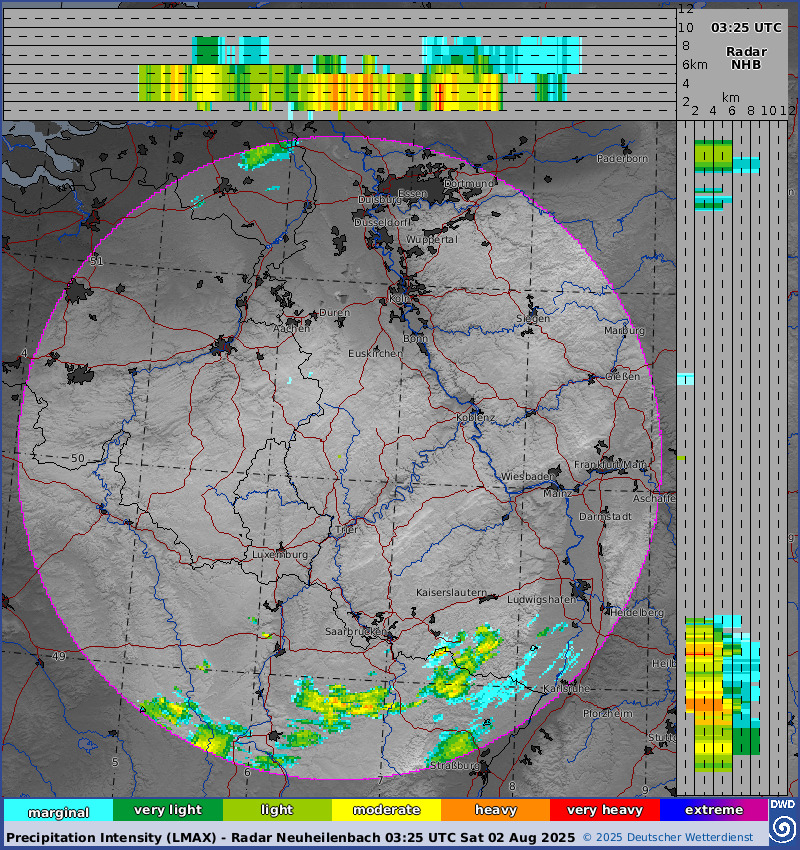The height and width of the screenshot is (850, 800).
Task: Click the Mainz city label
Action: [x=557, y=493]
